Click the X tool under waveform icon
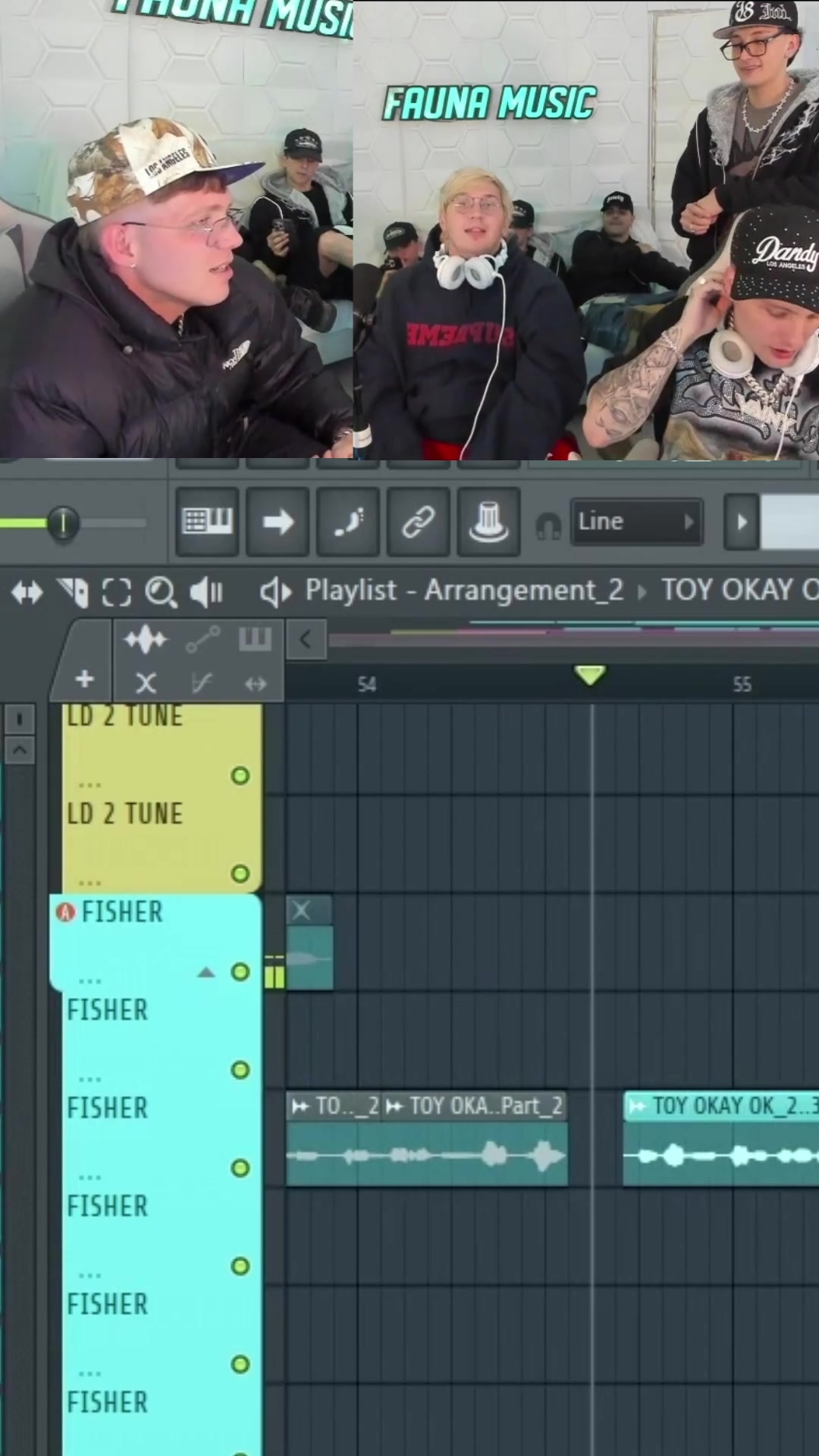 coord(146,683)
